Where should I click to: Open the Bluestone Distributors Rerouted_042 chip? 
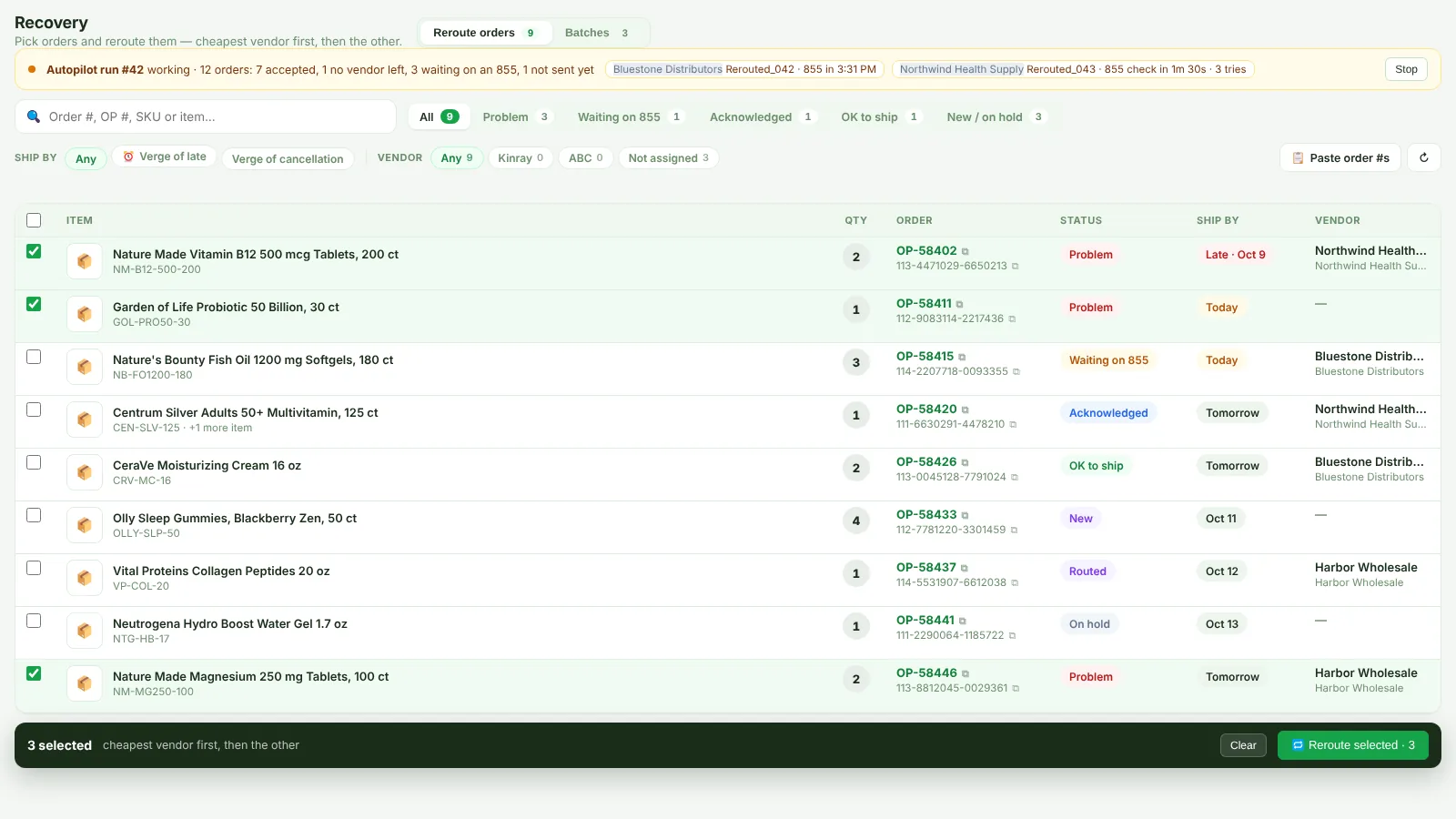[744, 69]
